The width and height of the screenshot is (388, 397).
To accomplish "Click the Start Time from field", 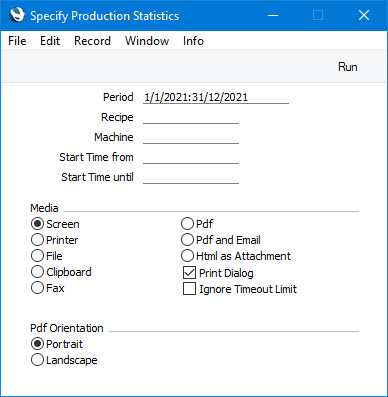I will [x=191, y=157].
